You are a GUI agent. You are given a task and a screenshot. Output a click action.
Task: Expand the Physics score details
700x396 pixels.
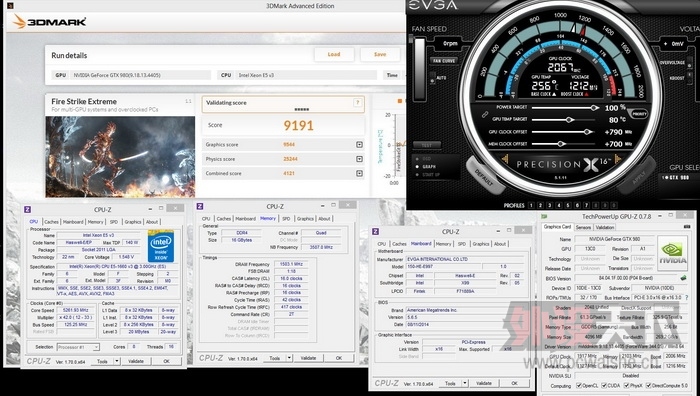click(x=359, y=159)
